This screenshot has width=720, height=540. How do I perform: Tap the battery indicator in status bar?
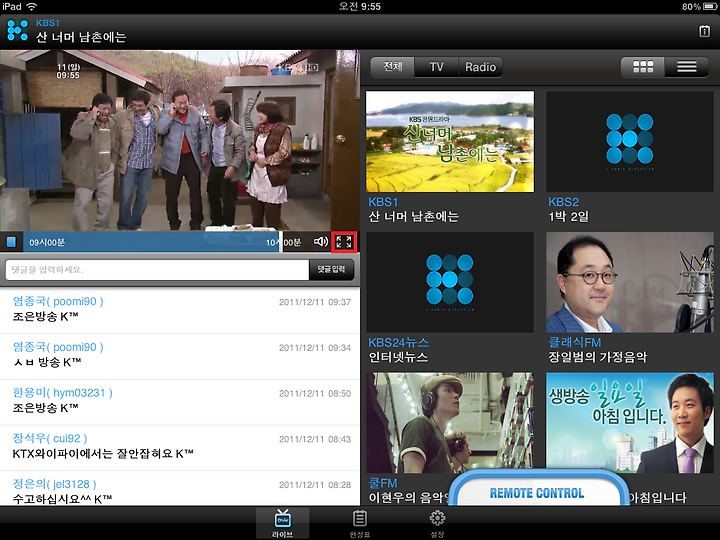click(709, 6)
